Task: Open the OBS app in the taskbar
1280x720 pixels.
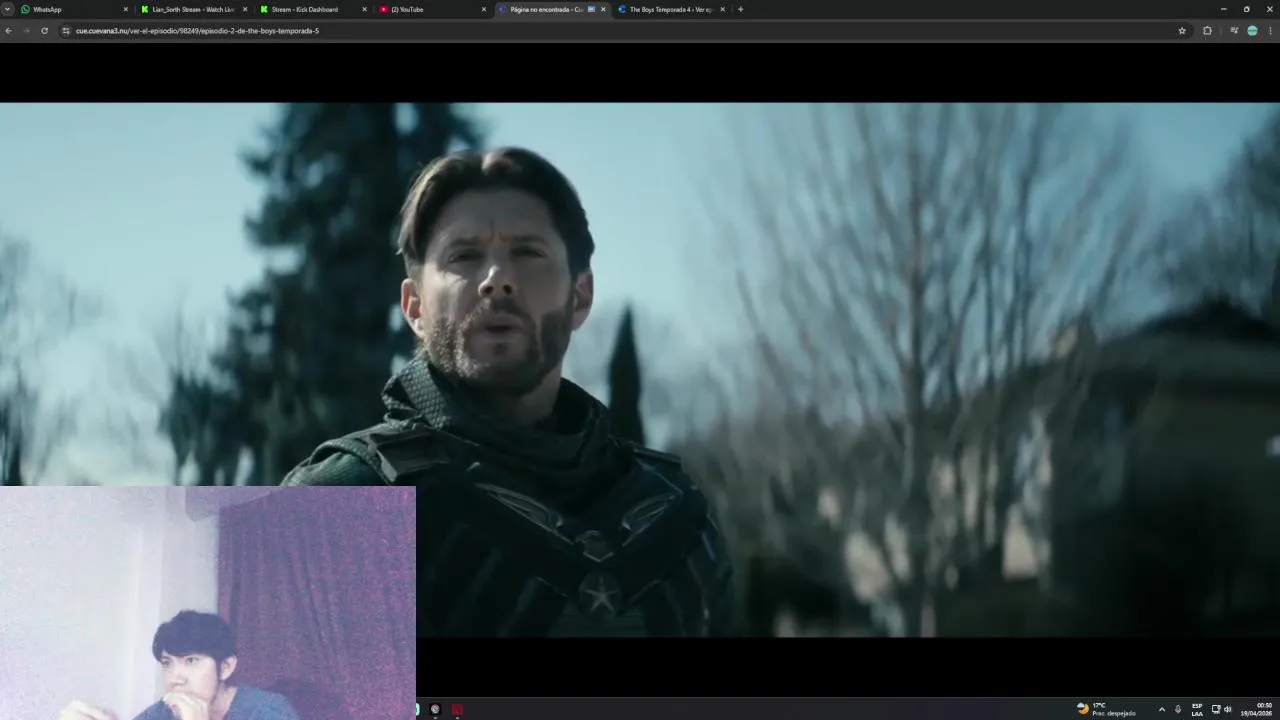Action: [435, 709]
